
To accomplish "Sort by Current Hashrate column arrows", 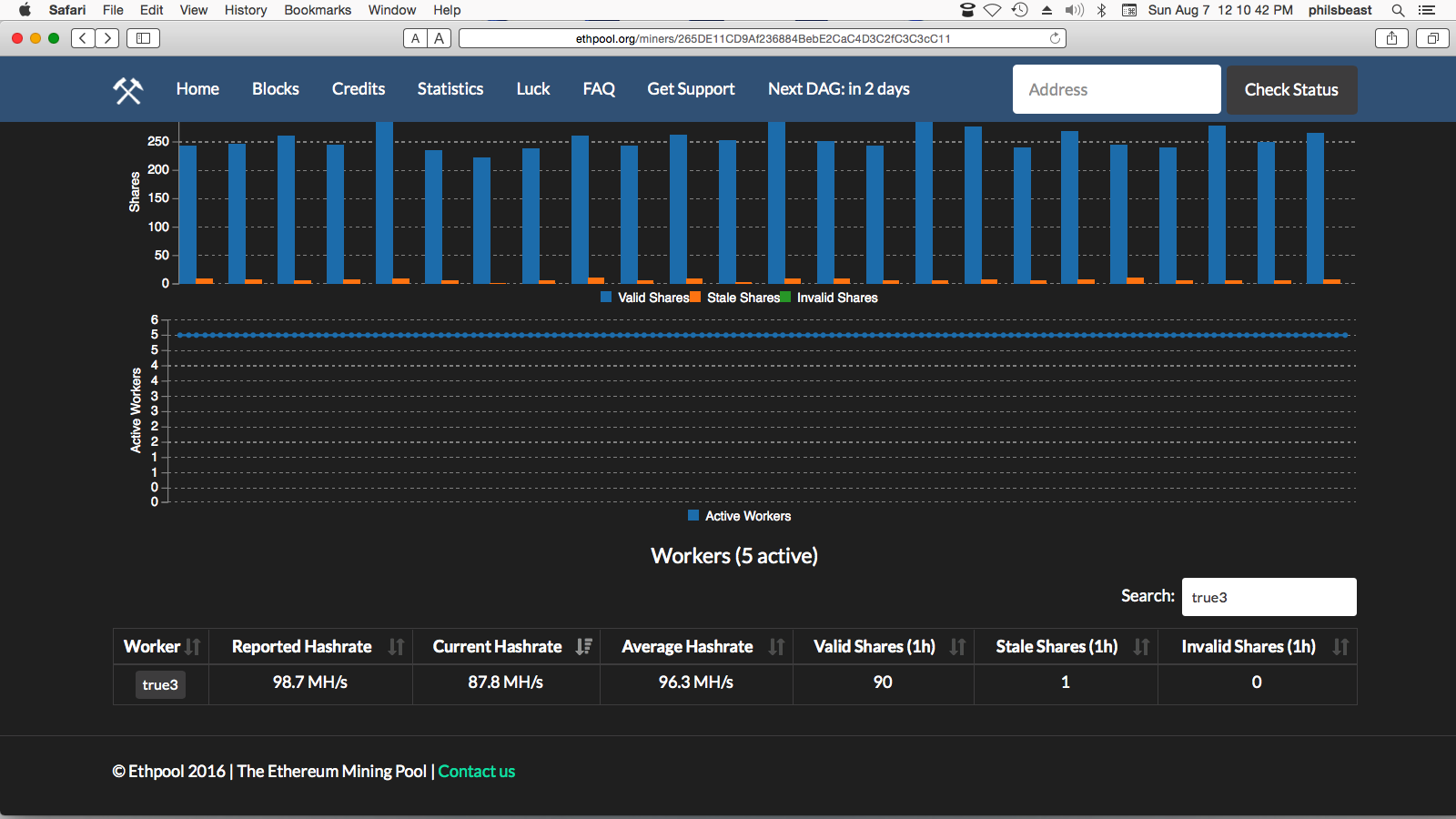I will pyautogui.click(x=584, y=646).
